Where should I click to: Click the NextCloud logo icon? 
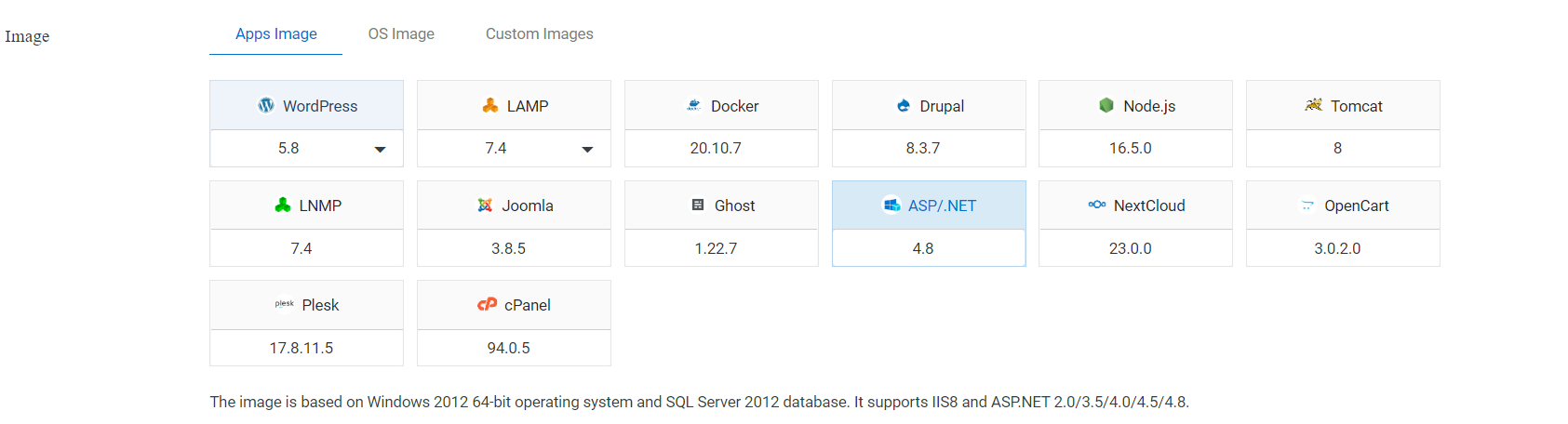[1097, 205]
